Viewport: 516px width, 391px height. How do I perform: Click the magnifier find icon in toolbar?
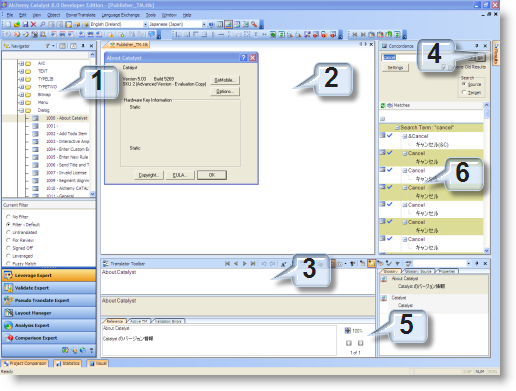(x=42, y=24)
